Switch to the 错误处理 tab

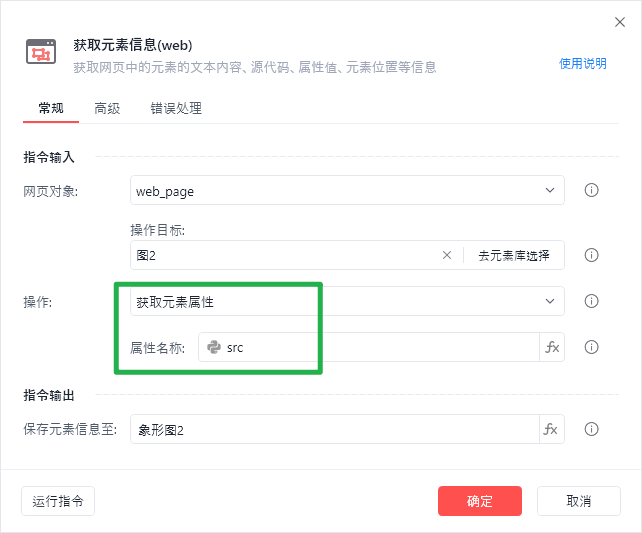(176, 108)
